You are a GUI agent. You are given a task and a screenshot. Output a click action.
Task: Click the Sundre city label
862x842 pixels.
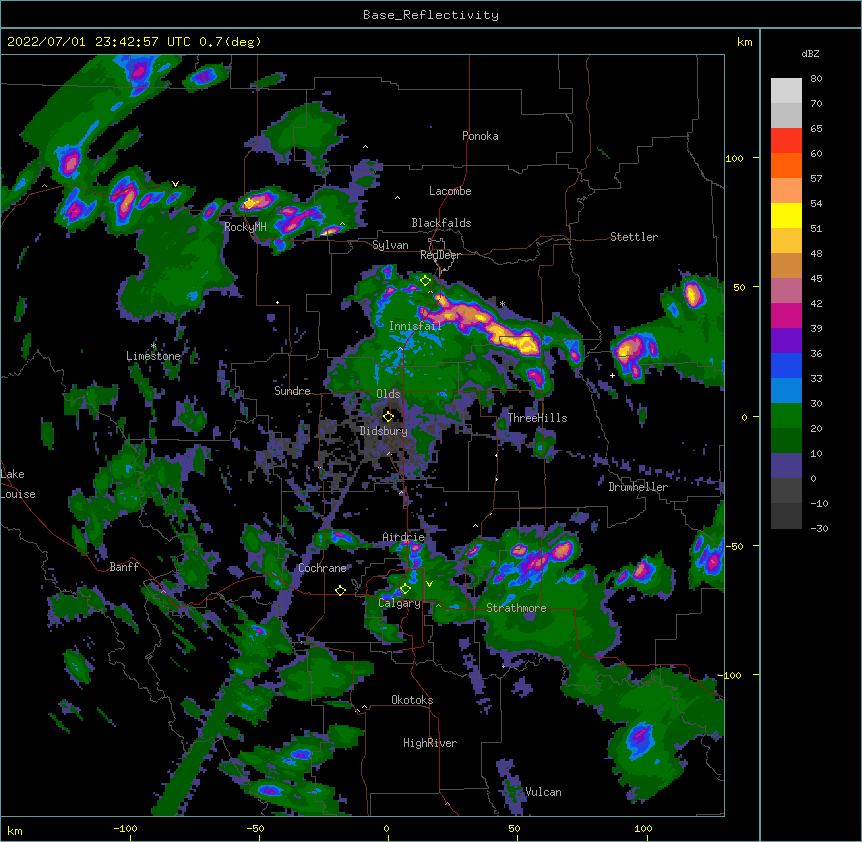click(x=292, y=391)
